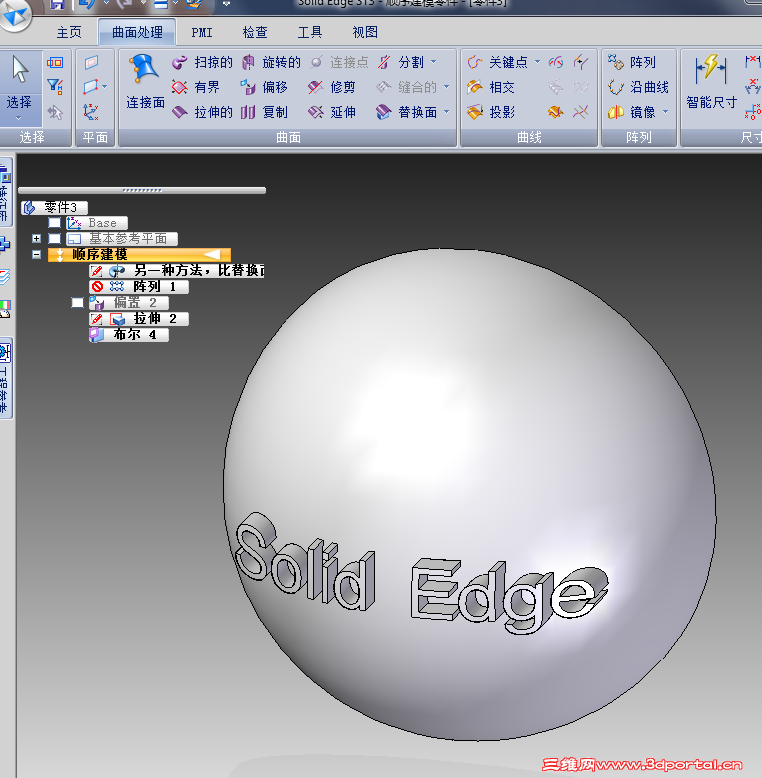Open the 曲面处理 ribbon tab
762x778 pixels.
137,32
